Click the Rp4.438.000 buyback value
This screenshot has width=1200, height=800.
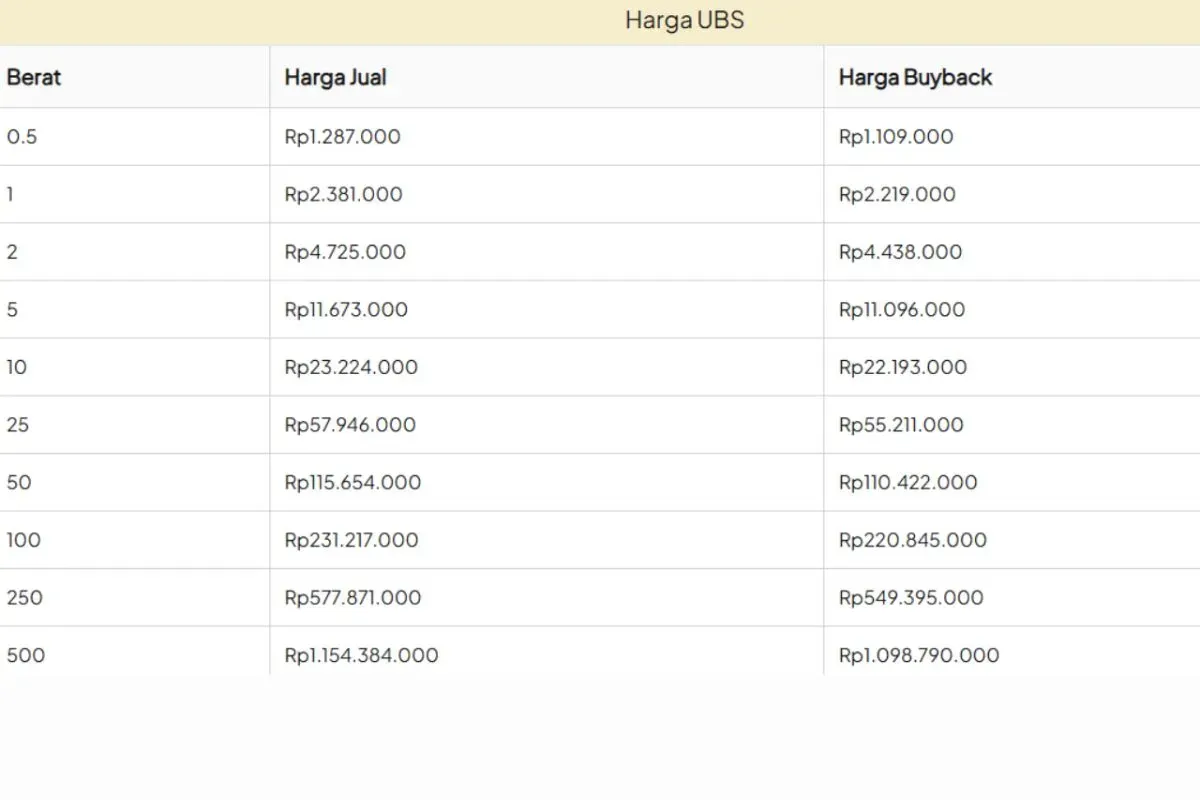(900, 252)
